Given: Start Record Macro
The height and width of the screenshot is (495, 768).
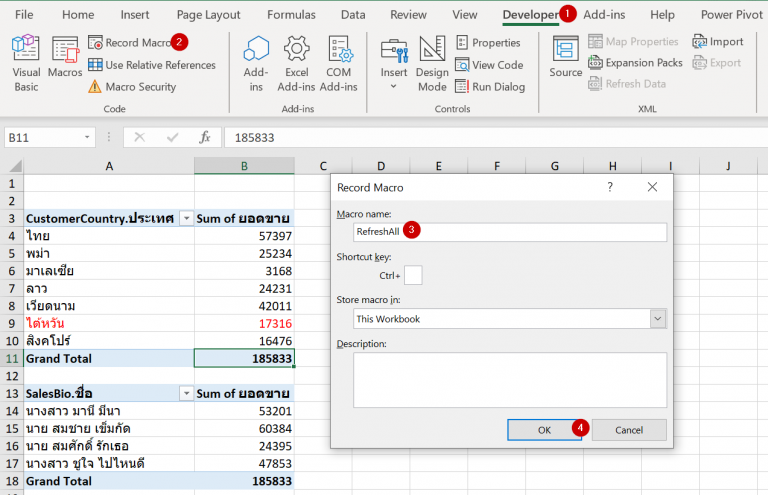Looking at the screenshot, I should (x=129, y=43).
